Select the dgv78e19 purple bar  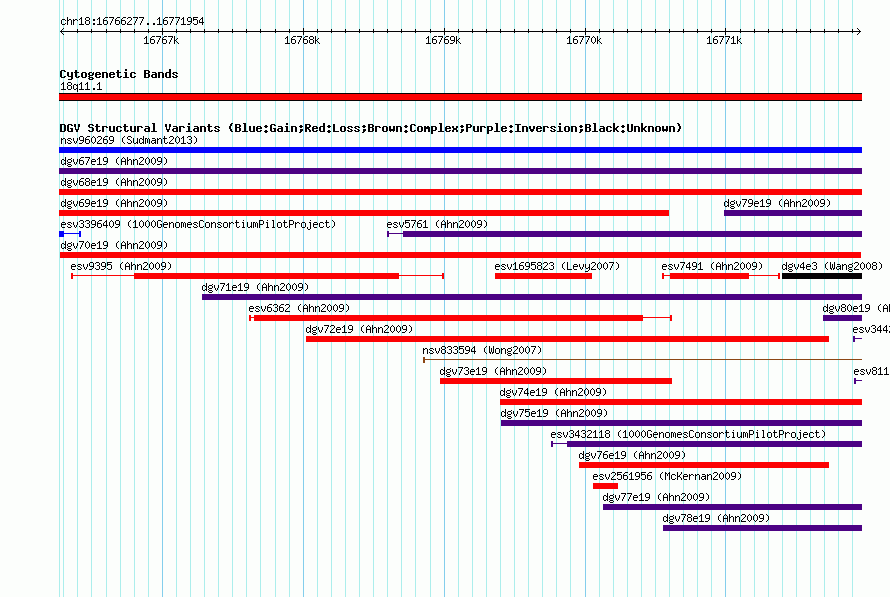(x=762, y=528)
